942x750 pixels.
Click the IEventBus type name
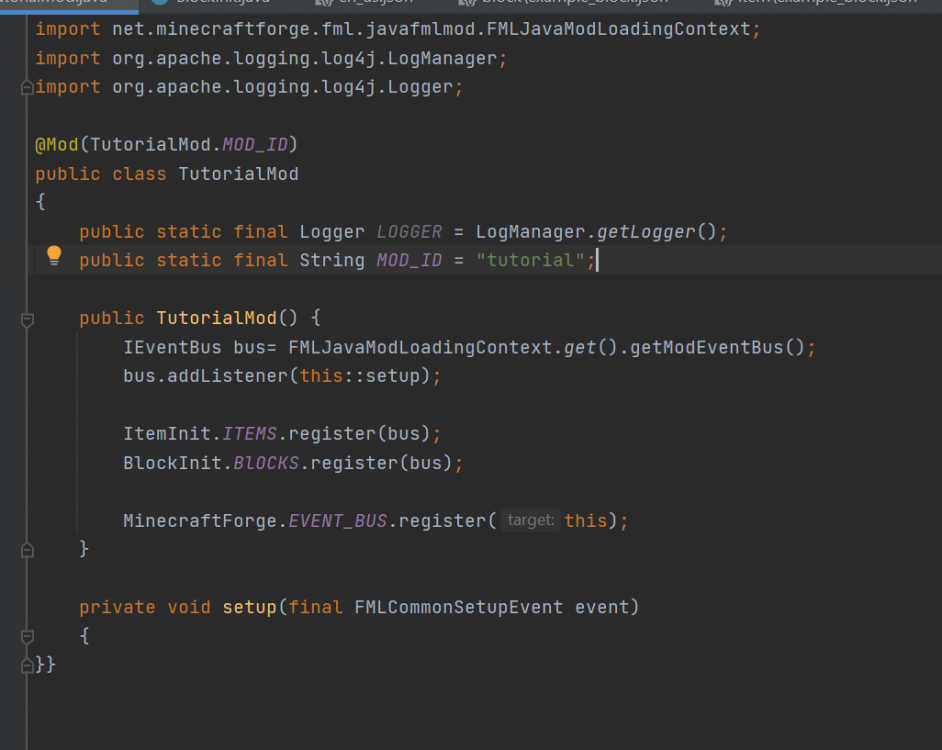[x=172, y=347]
